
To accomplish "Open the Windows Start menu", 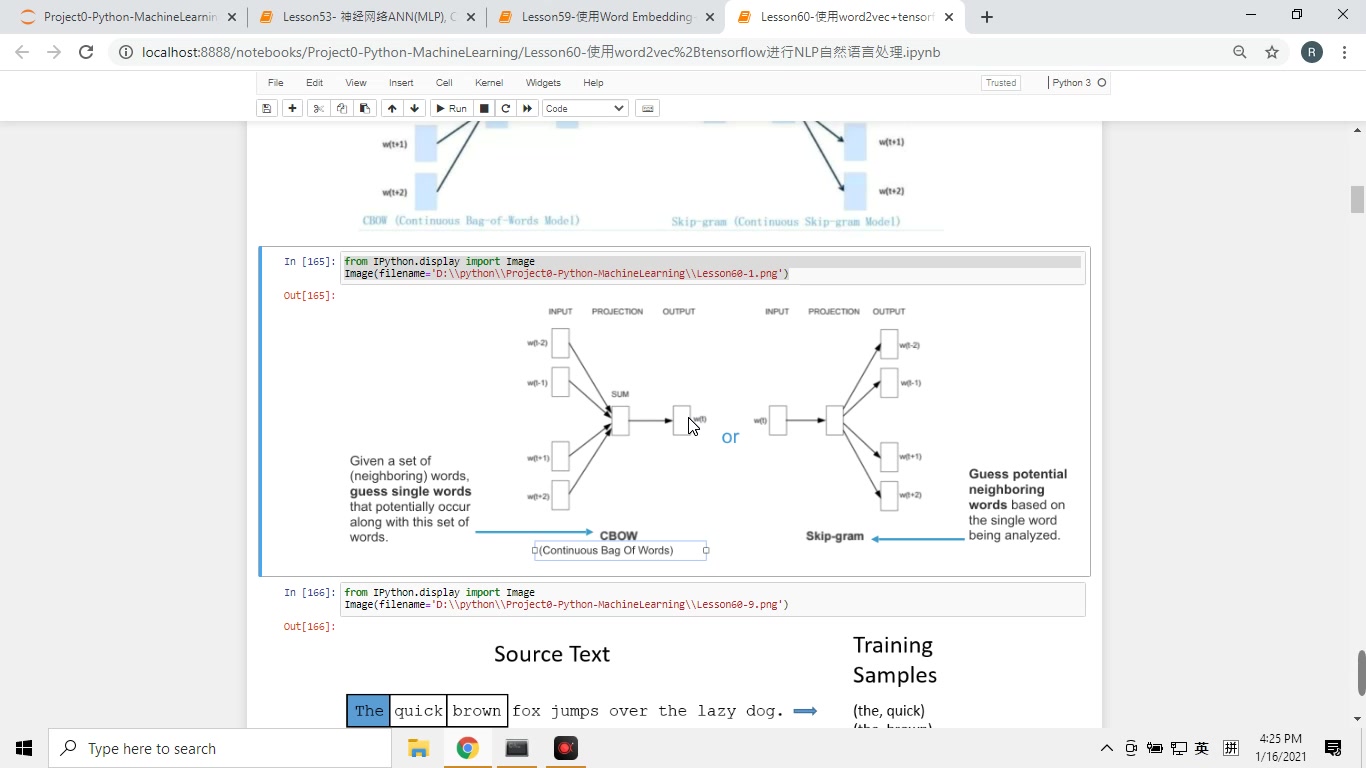I will [24, 748].
